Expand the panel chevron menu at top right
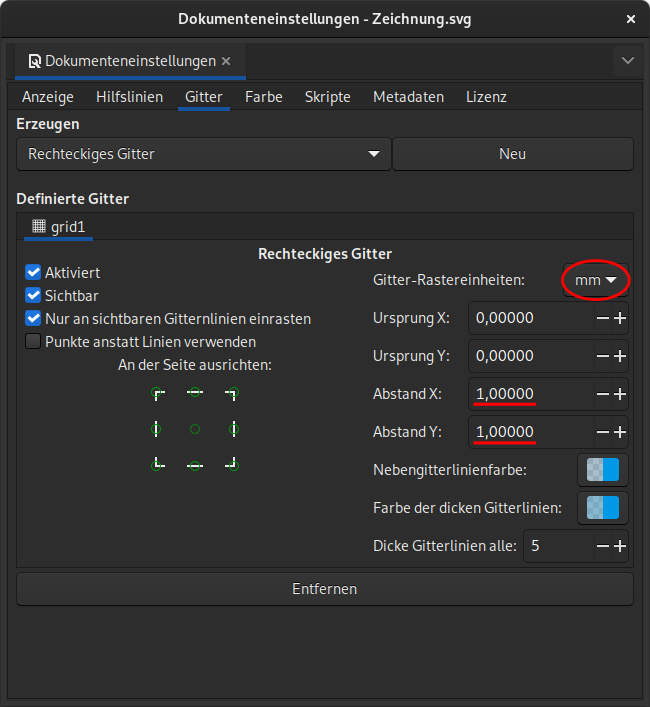This screenshot has width=650, height=707. 628,61
